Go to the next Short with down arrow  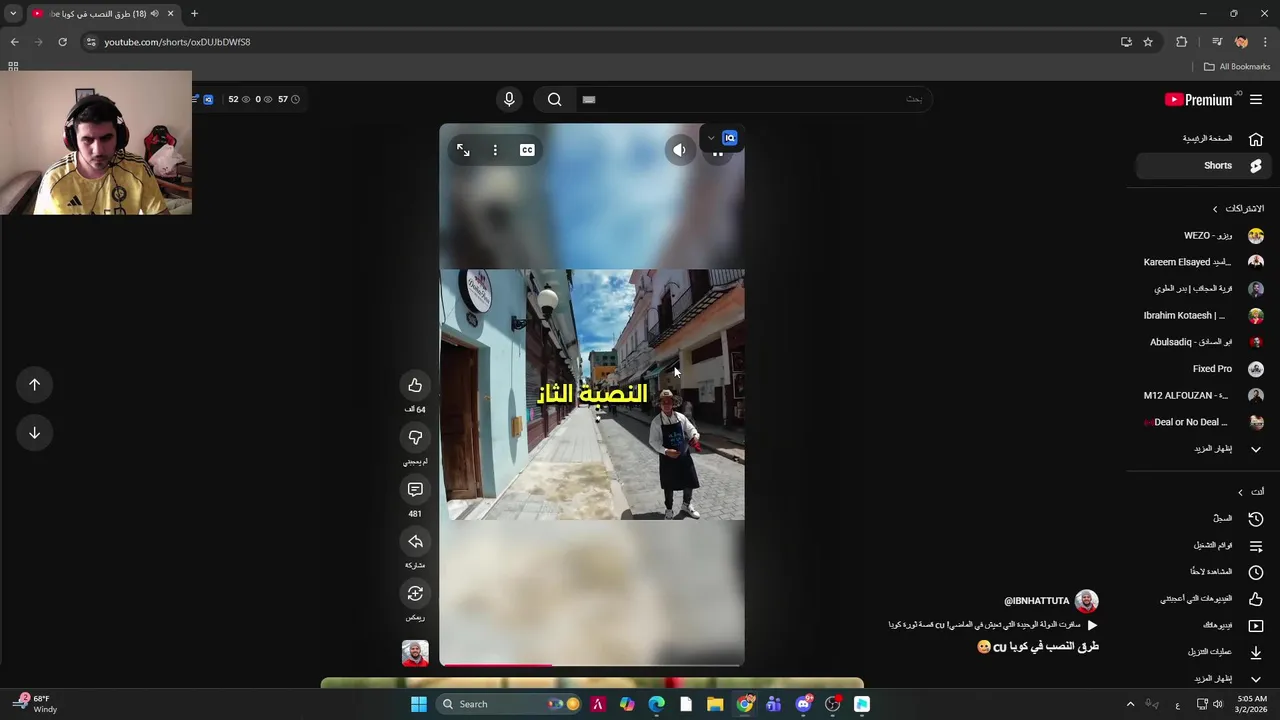coord(34,432)
